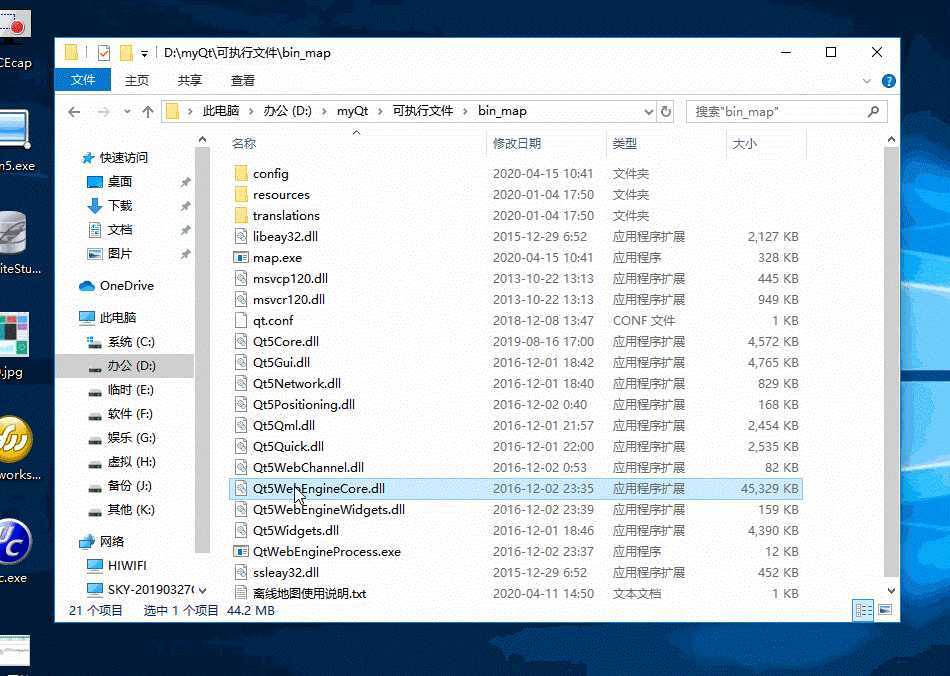Open recent locations dropdown next to forward arrow

(x=127, y=111)
